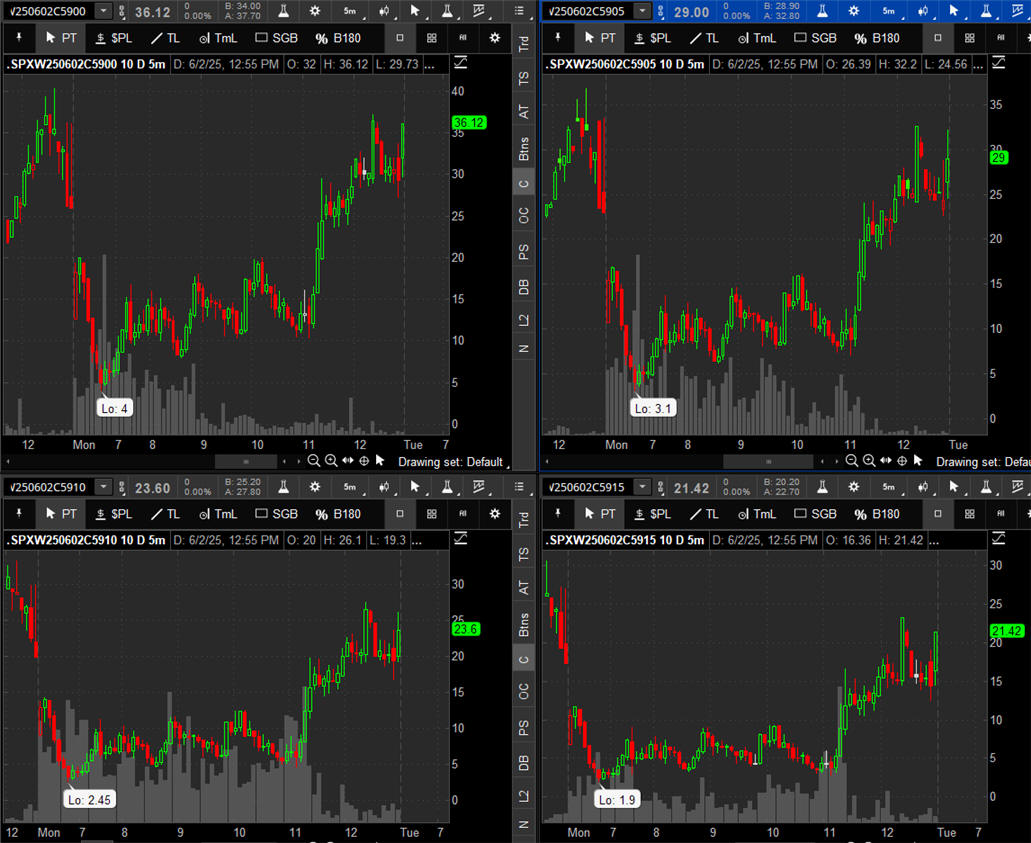Open drawing tools cursor icon in C5900 header
The width and height of the screenshot is (1031, 843).
(x=415, y=11)
